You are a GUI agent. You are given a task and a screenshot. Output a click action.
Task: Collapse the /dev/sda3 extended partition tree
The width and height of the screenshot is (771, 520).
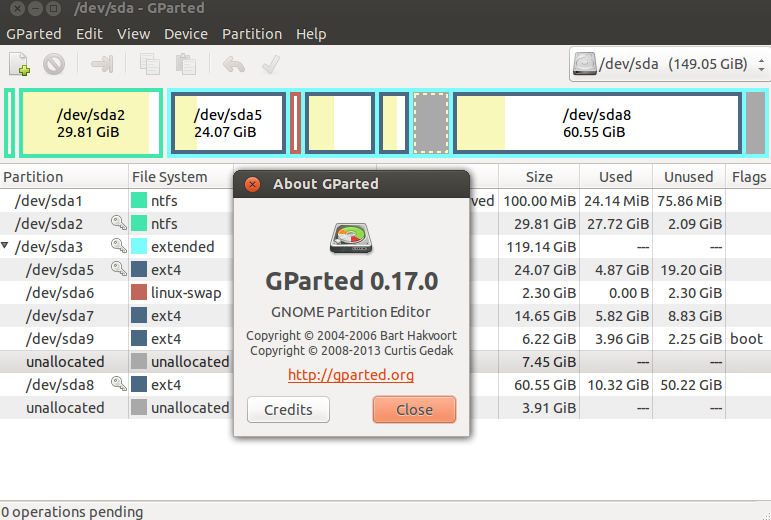click(5, 245)
